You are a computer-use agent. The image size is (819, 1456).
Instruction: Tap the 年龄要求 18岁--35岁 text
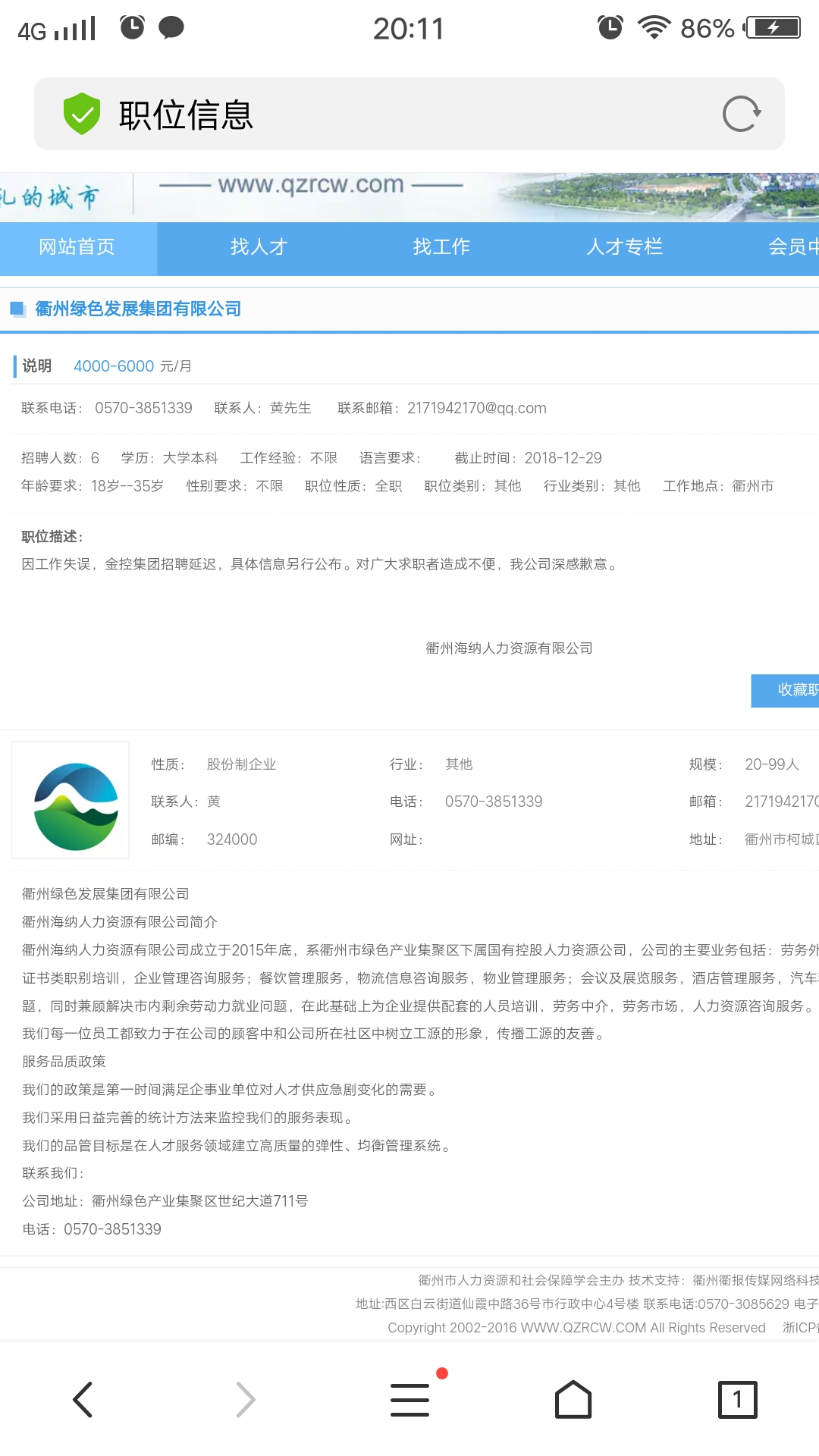click(93, 486)
